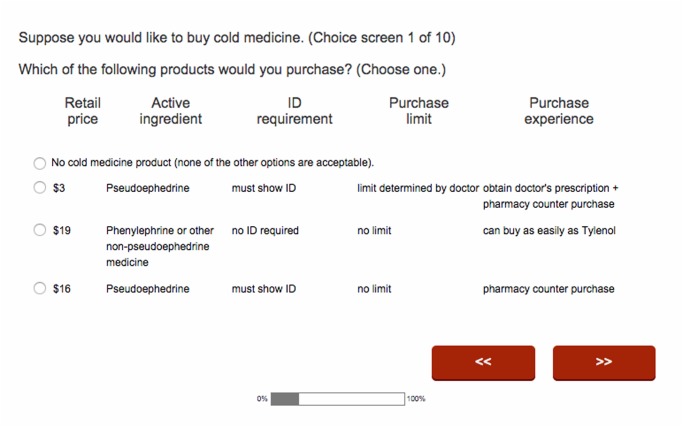Click the $16 price label
Viewport: 683px width, 426px height.
pyautogui.click(x=62, y=289)
